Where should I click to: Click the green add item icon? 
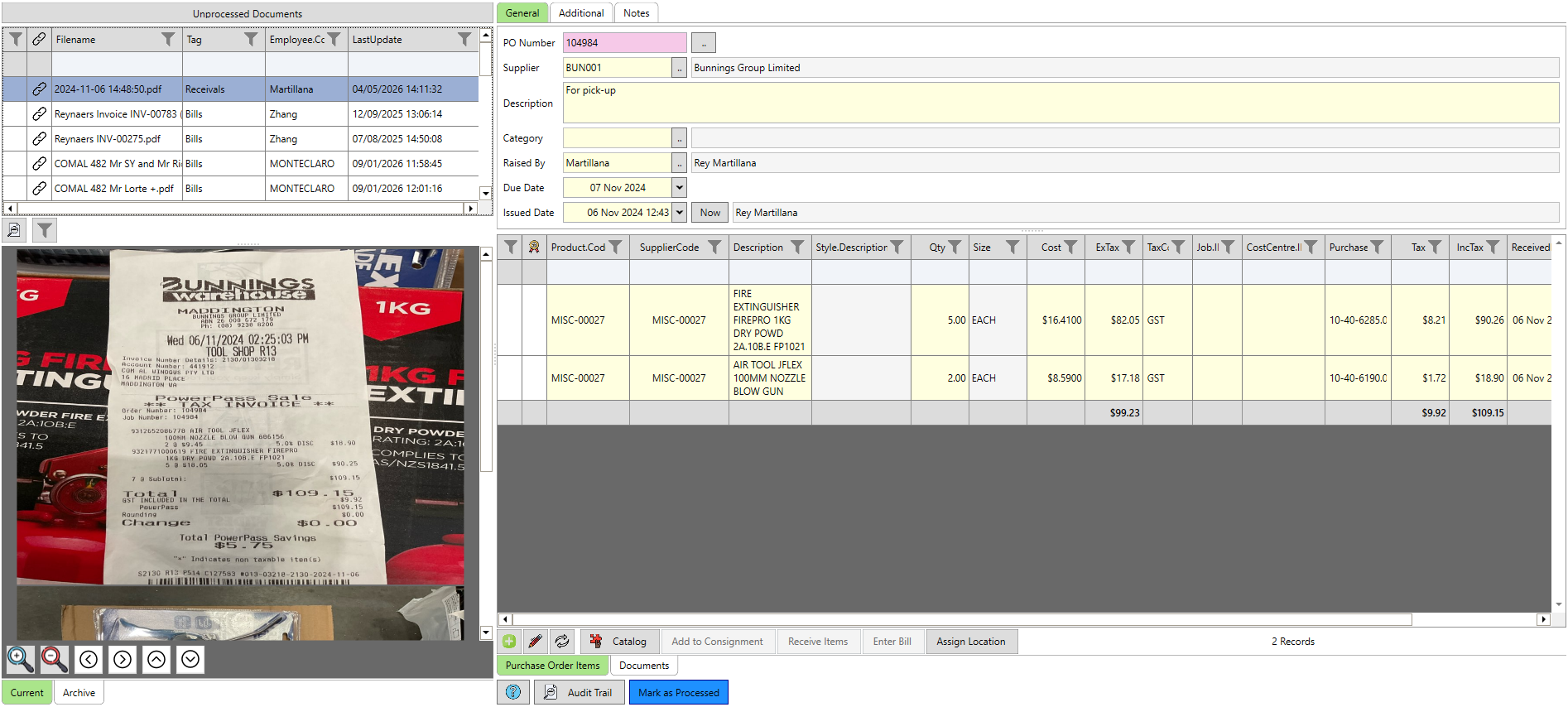point(509,642)
